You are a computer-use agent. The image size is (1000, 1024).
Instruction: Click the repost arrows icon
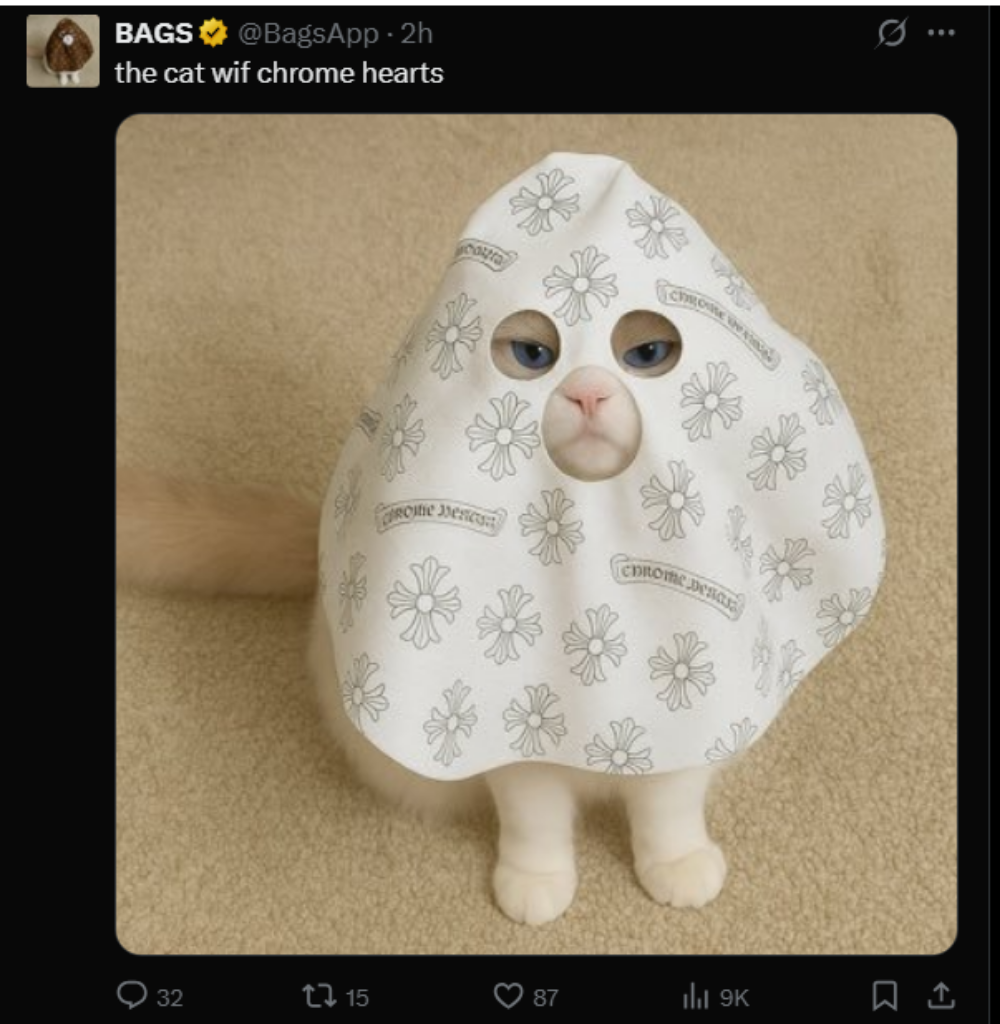[317, 994]
